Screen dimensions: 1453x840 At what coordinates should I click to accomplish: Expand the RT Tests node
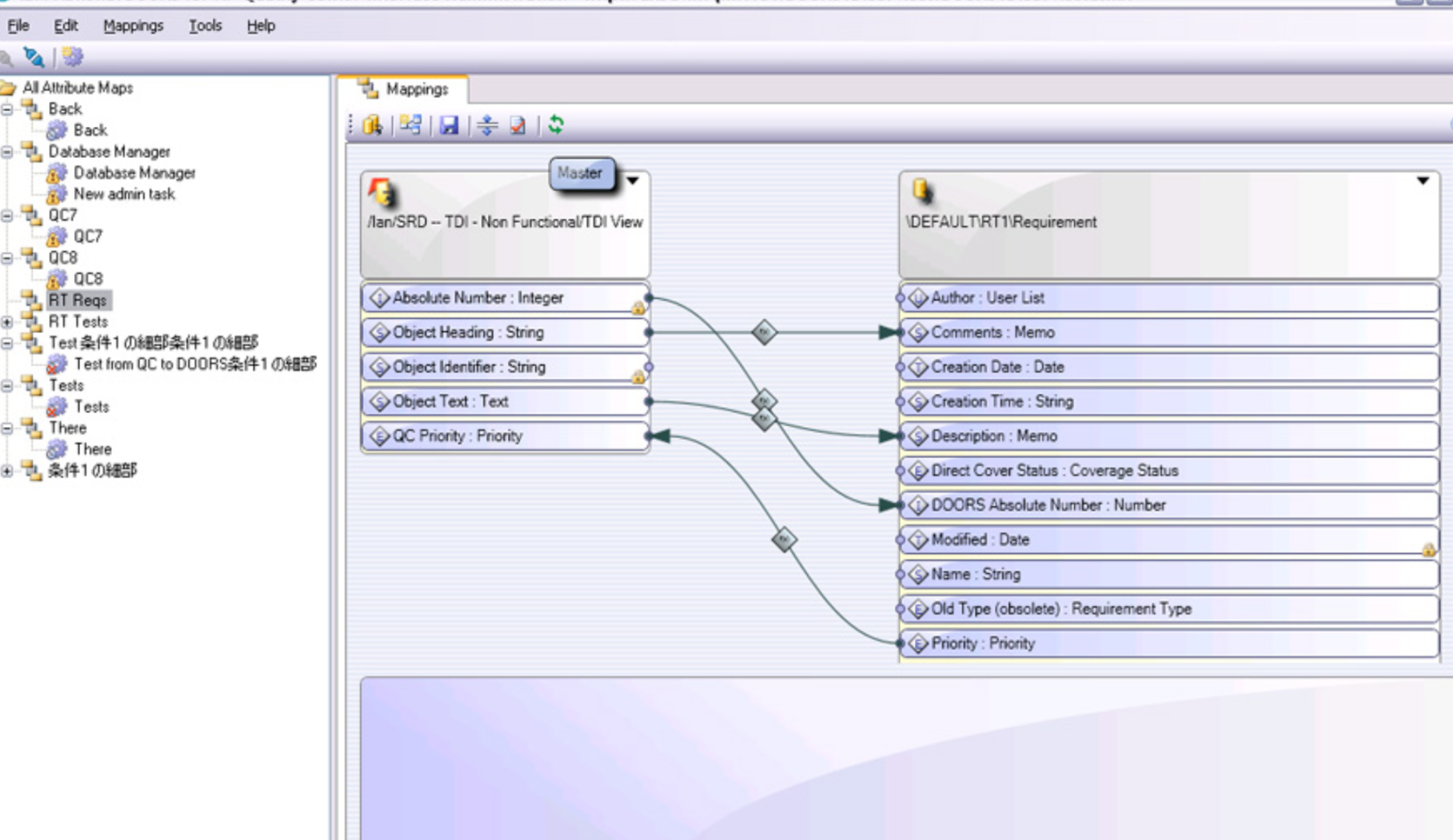pos(7,321)
